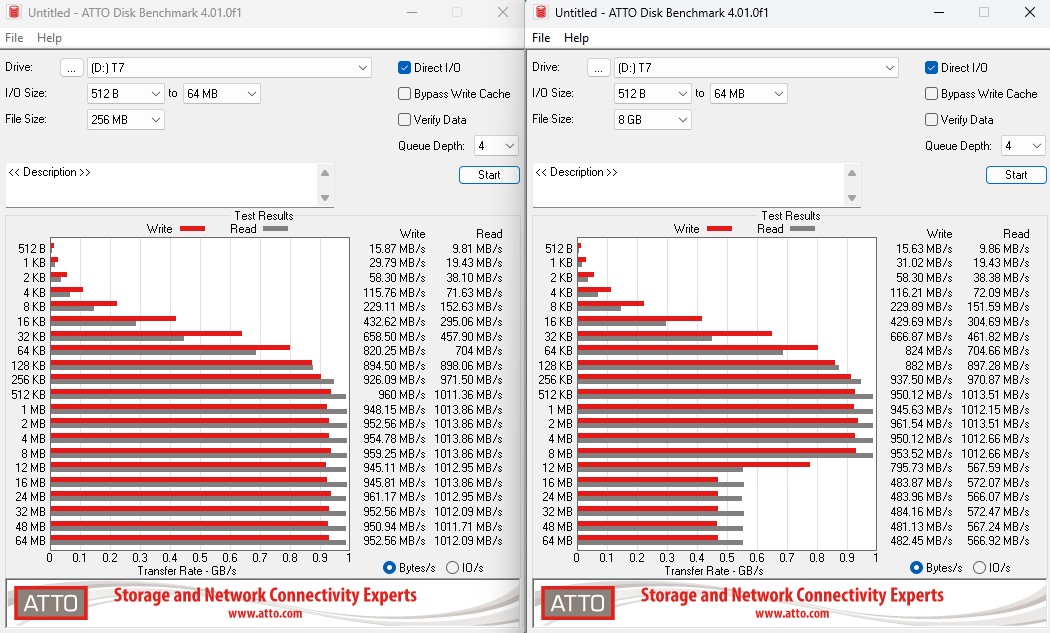Viewport: 1050px width, 633px height.
Task: Start the benchmark in left window
Action: [x=489, y=175]
